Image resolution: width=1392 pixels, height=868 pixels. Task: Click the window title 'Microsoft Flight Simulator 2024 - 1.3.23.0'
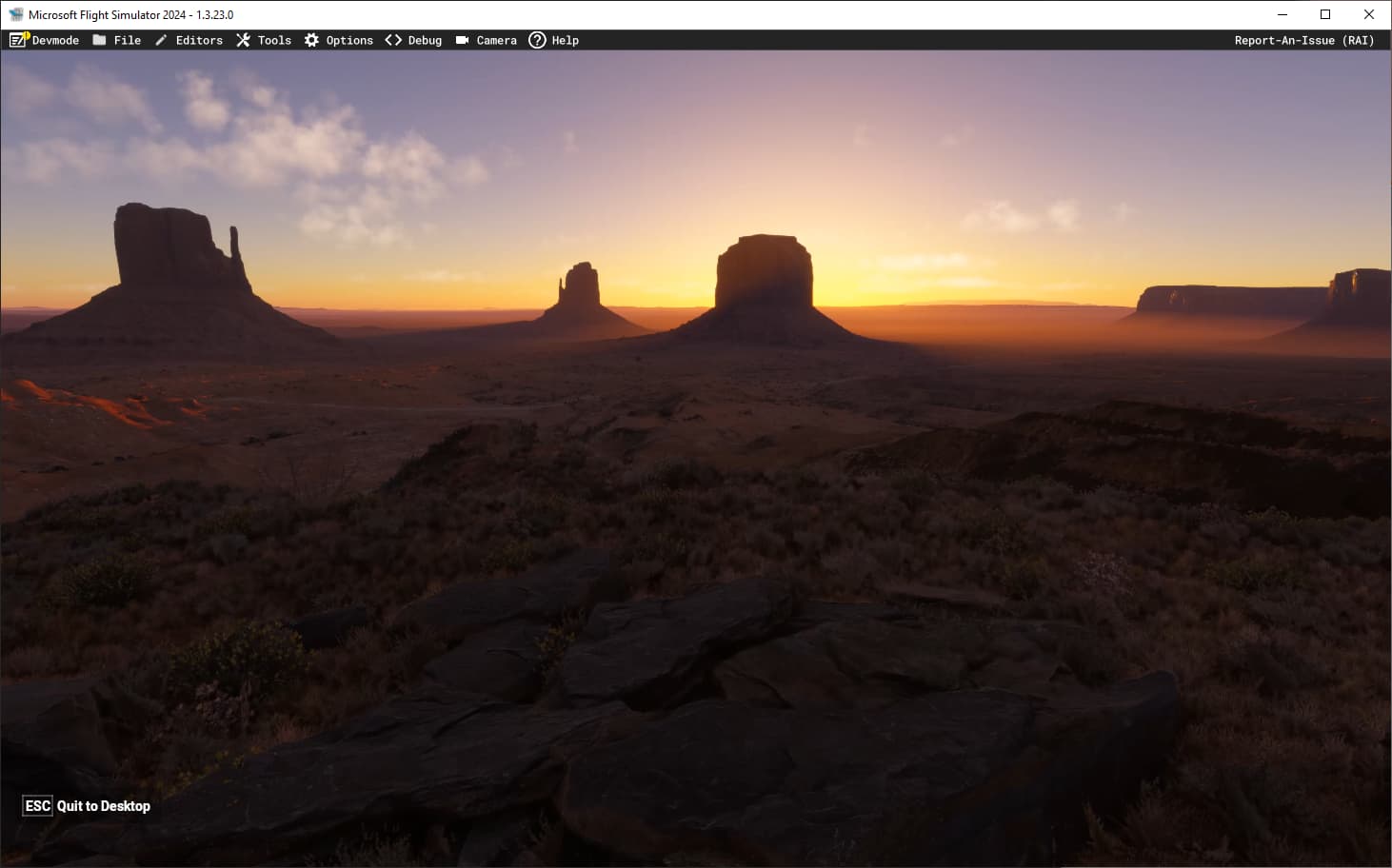pos(130,15)
